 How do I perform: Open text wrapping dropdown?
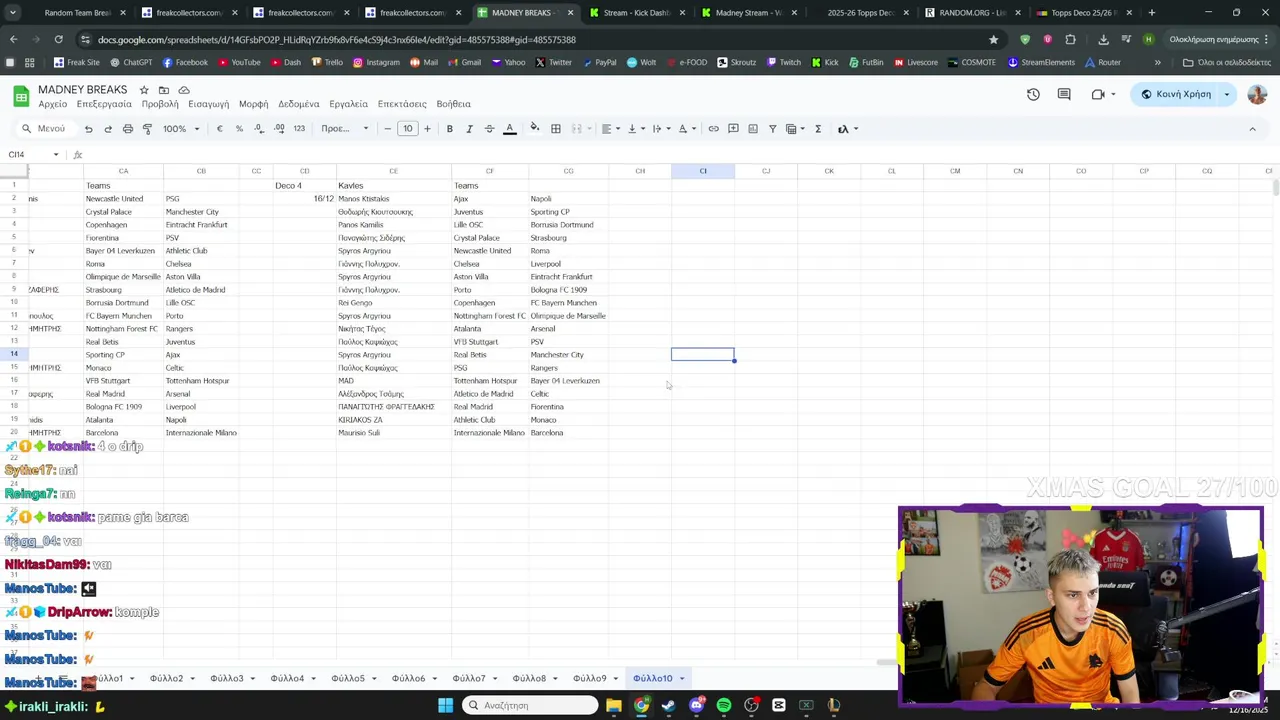pos(661,129)
